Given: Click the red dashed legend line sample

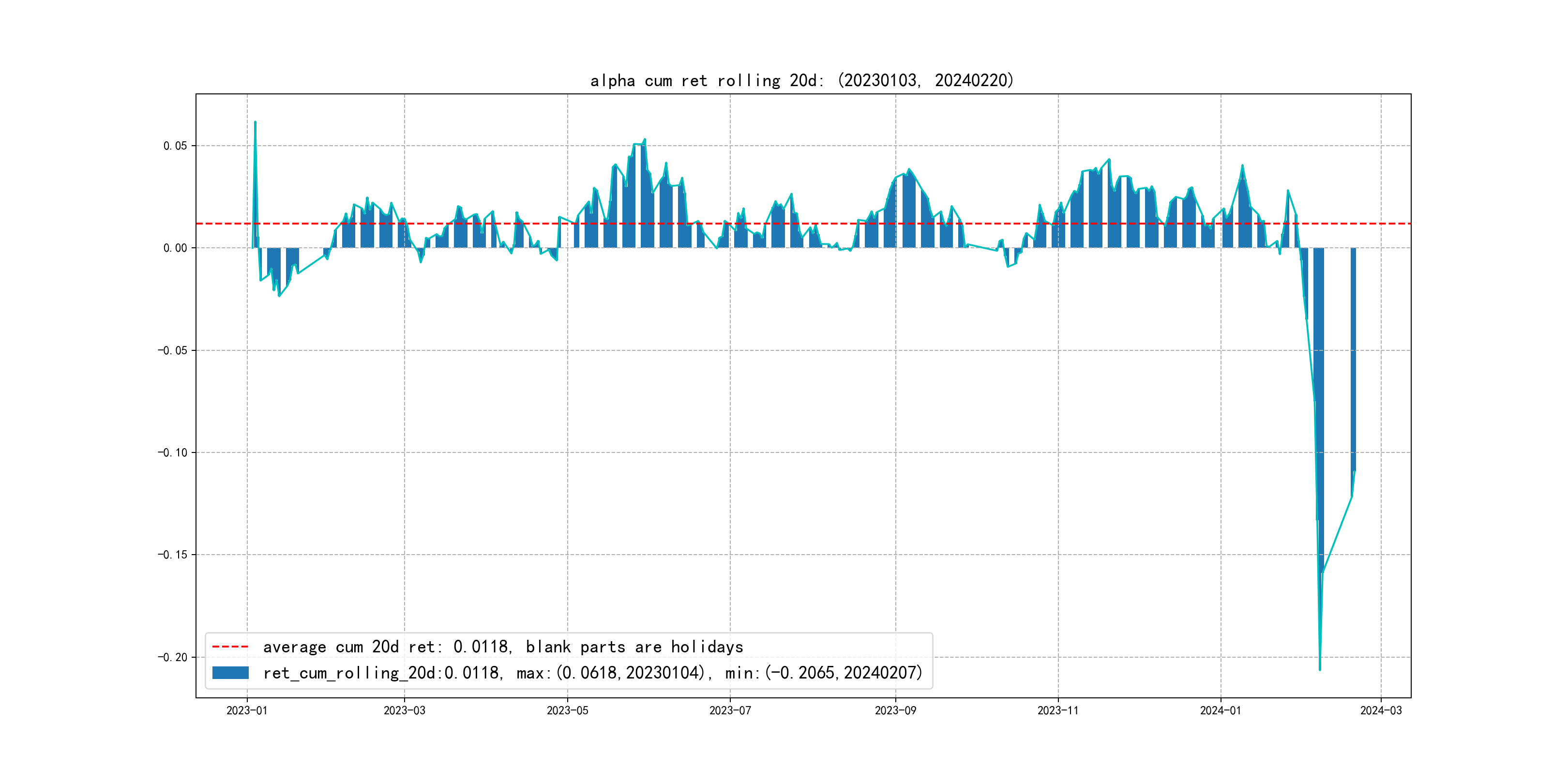Looking at the screenshot, I should point(230,647).
